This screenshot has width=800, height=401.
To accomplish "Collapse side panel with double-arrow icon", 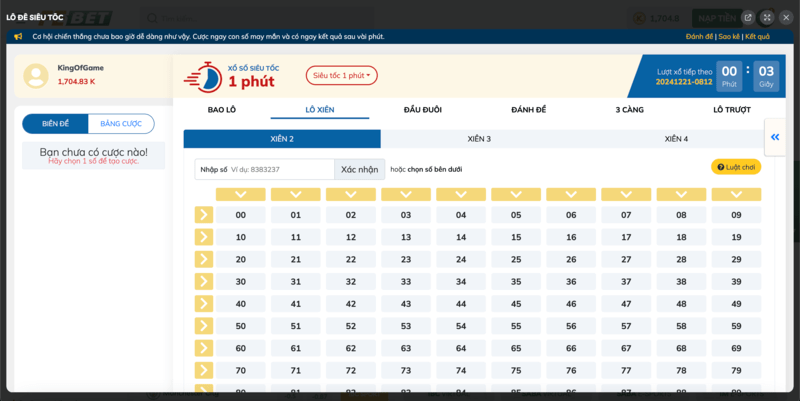I will (x=774, y=137).
